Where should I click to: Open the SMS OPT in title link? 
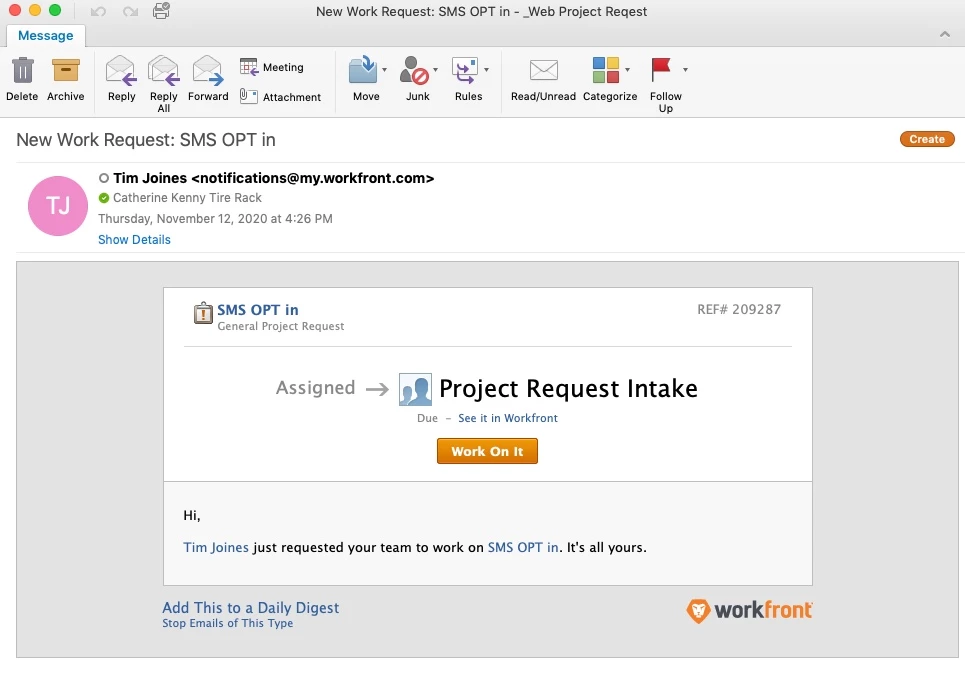[258, 310]
